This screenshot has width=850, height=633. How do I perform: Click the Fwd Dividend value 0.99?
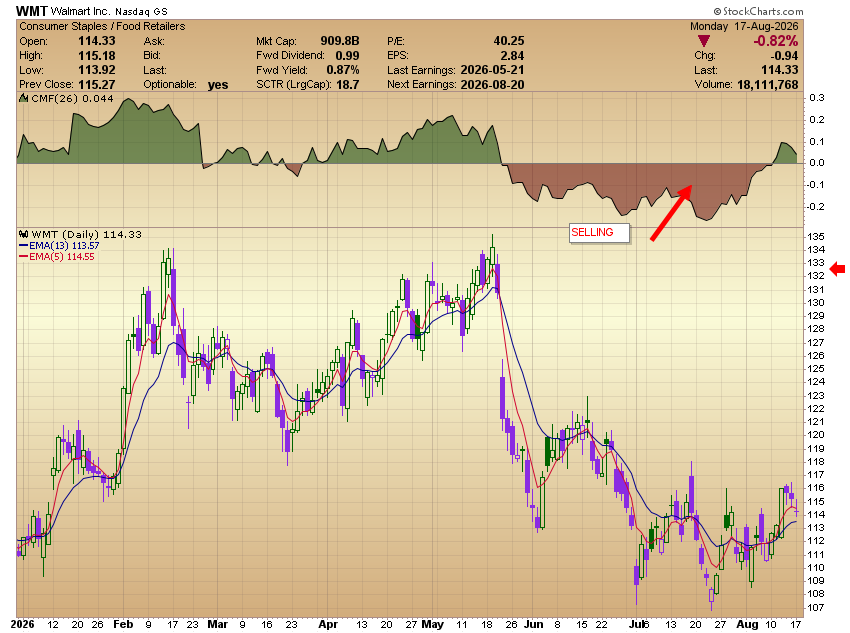tap(347, 55)
